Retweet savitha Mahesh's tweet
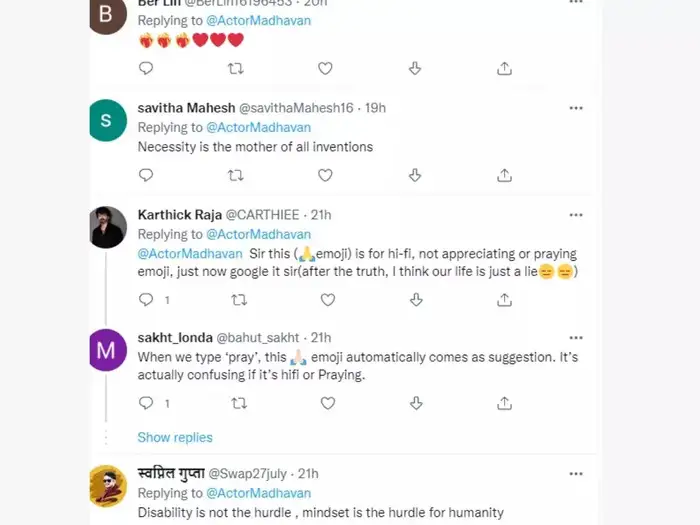Screen dimensions: 700x525 pos(236,175)
